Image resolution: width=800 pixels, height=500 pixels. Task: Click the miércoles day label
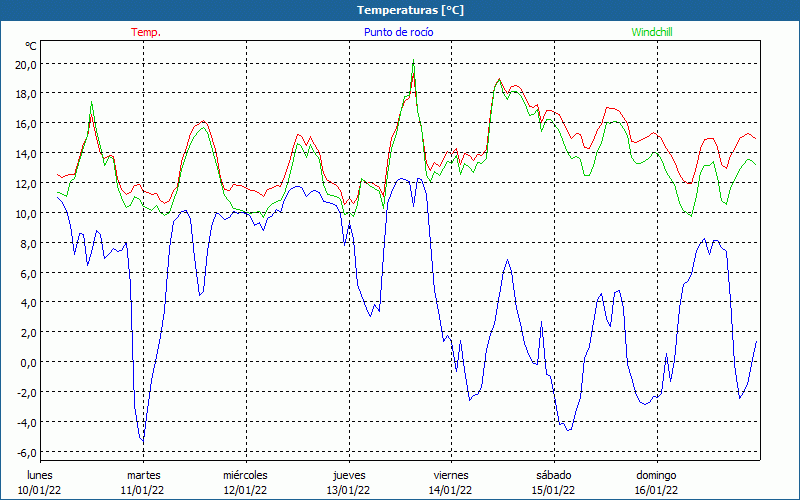click(x=245, y=475)
